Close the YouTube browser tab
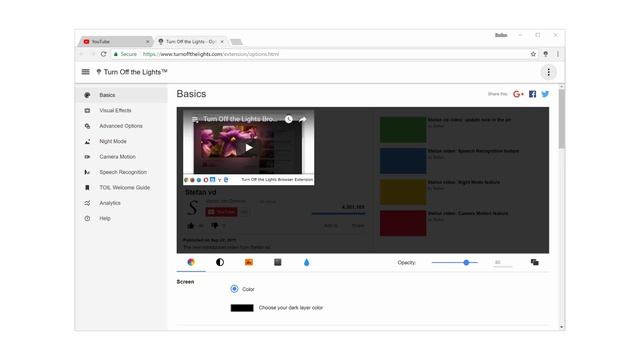The image size is (640, 360). [x=147, y=42]
